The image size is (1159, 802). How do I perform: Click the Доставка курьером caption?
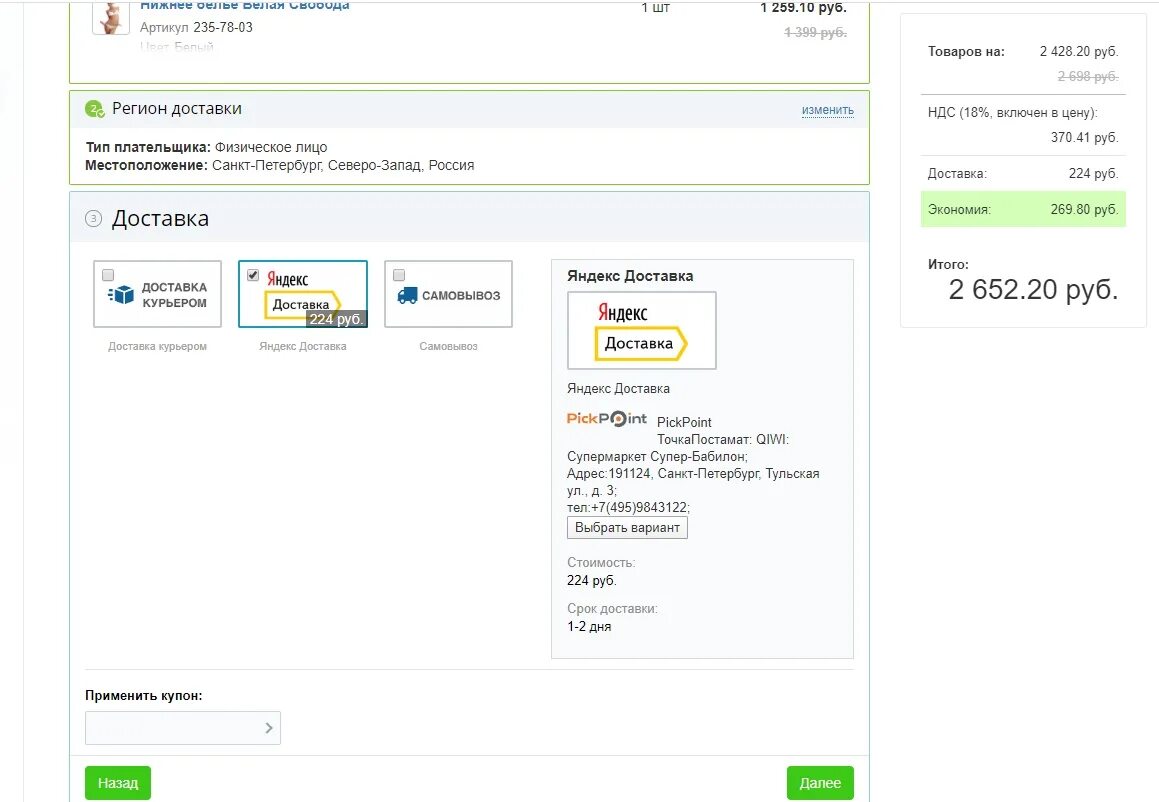coord(157,346)
